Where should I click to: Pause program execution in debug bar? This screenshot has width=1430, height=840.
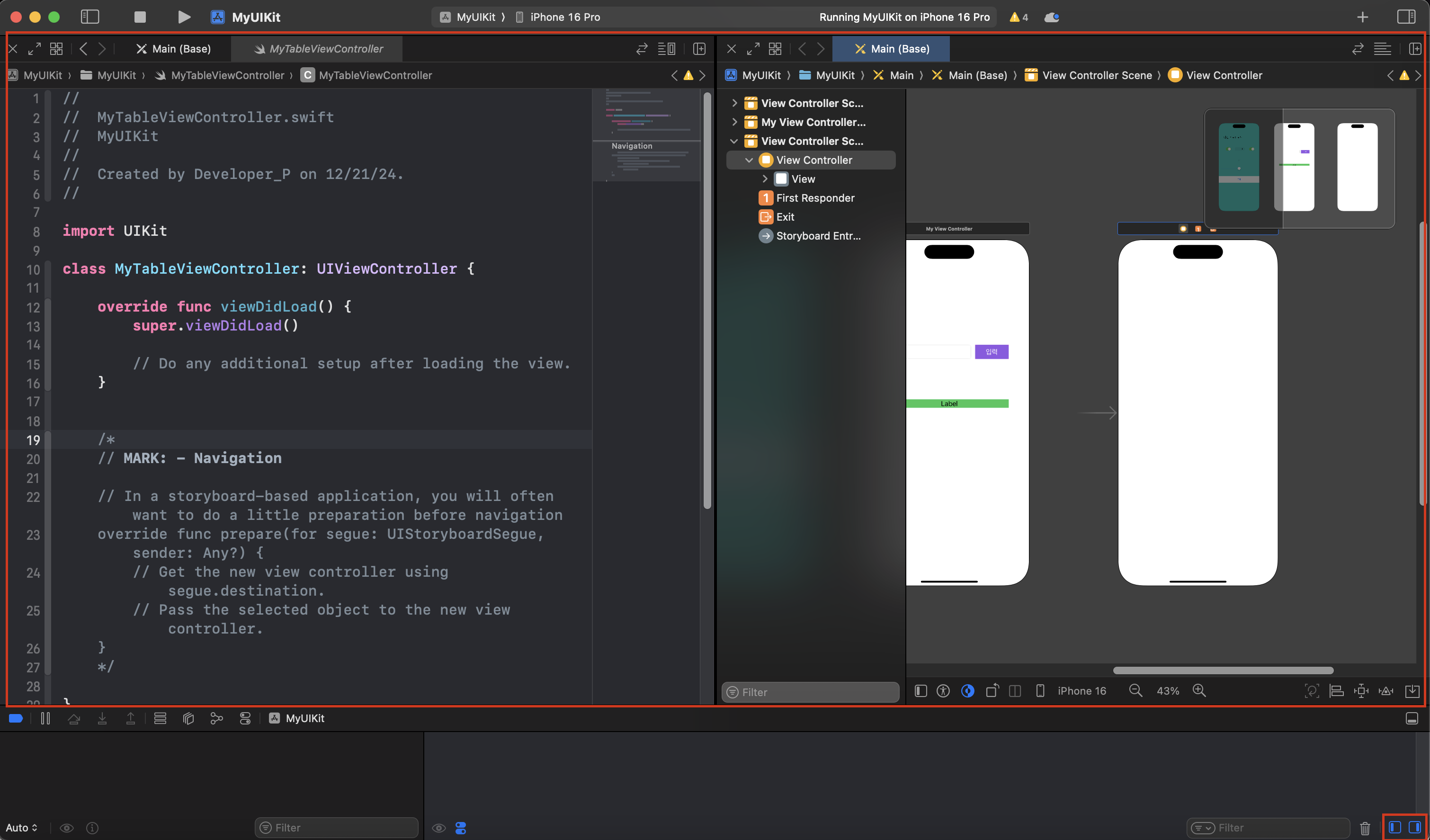coord(45,718)
